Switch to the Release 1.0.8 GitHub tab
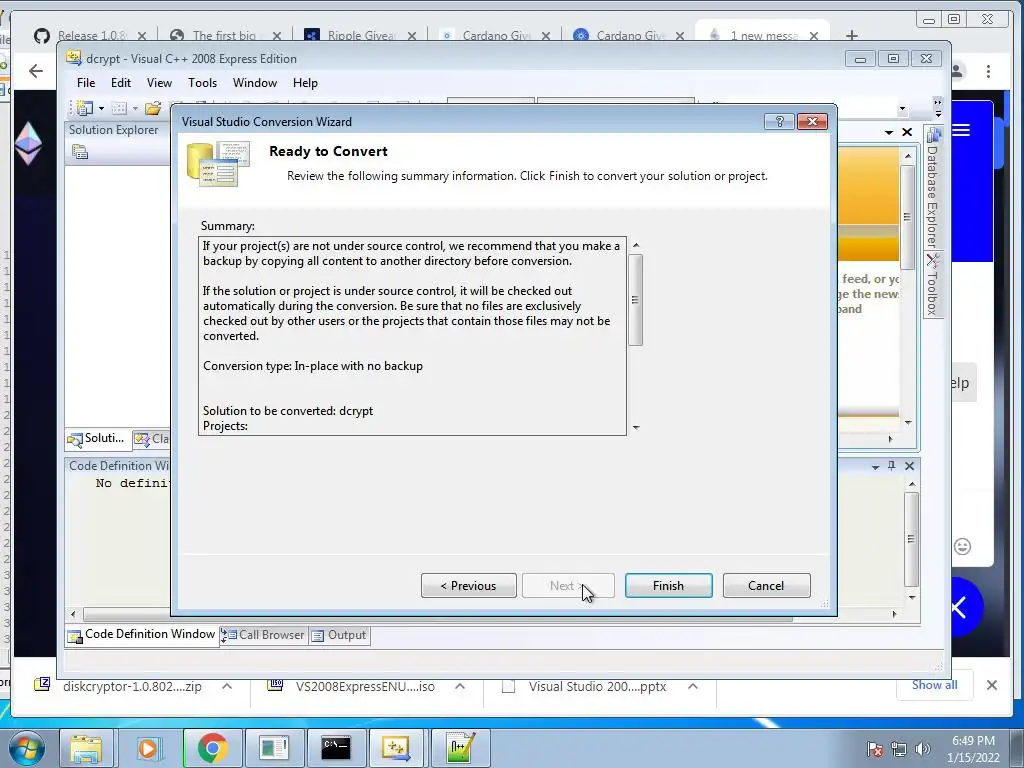The image size is (1024, 768). (x=91, y=35)
